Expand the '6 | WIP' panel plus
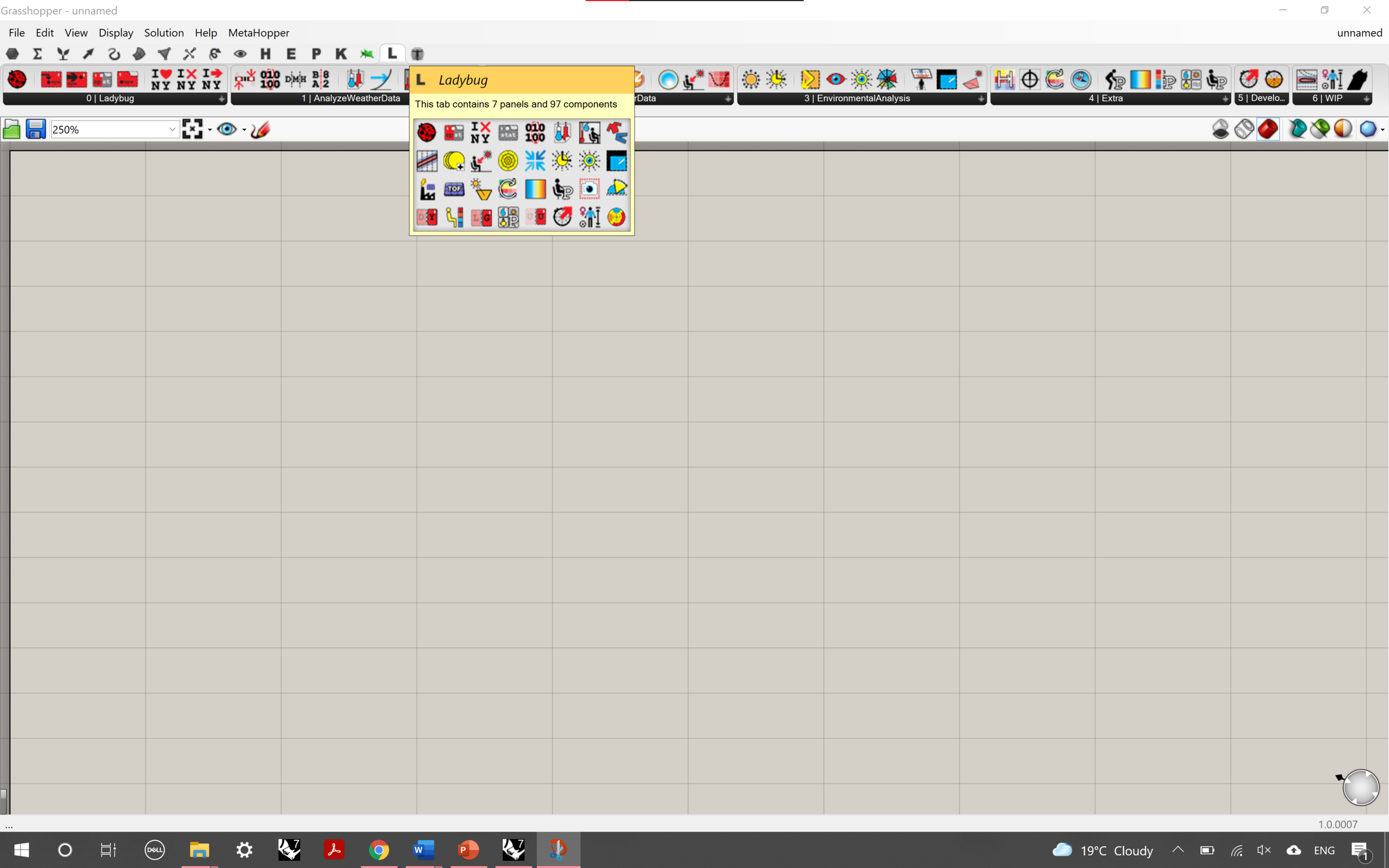The image size is (1389, 868). [1367, 99]
